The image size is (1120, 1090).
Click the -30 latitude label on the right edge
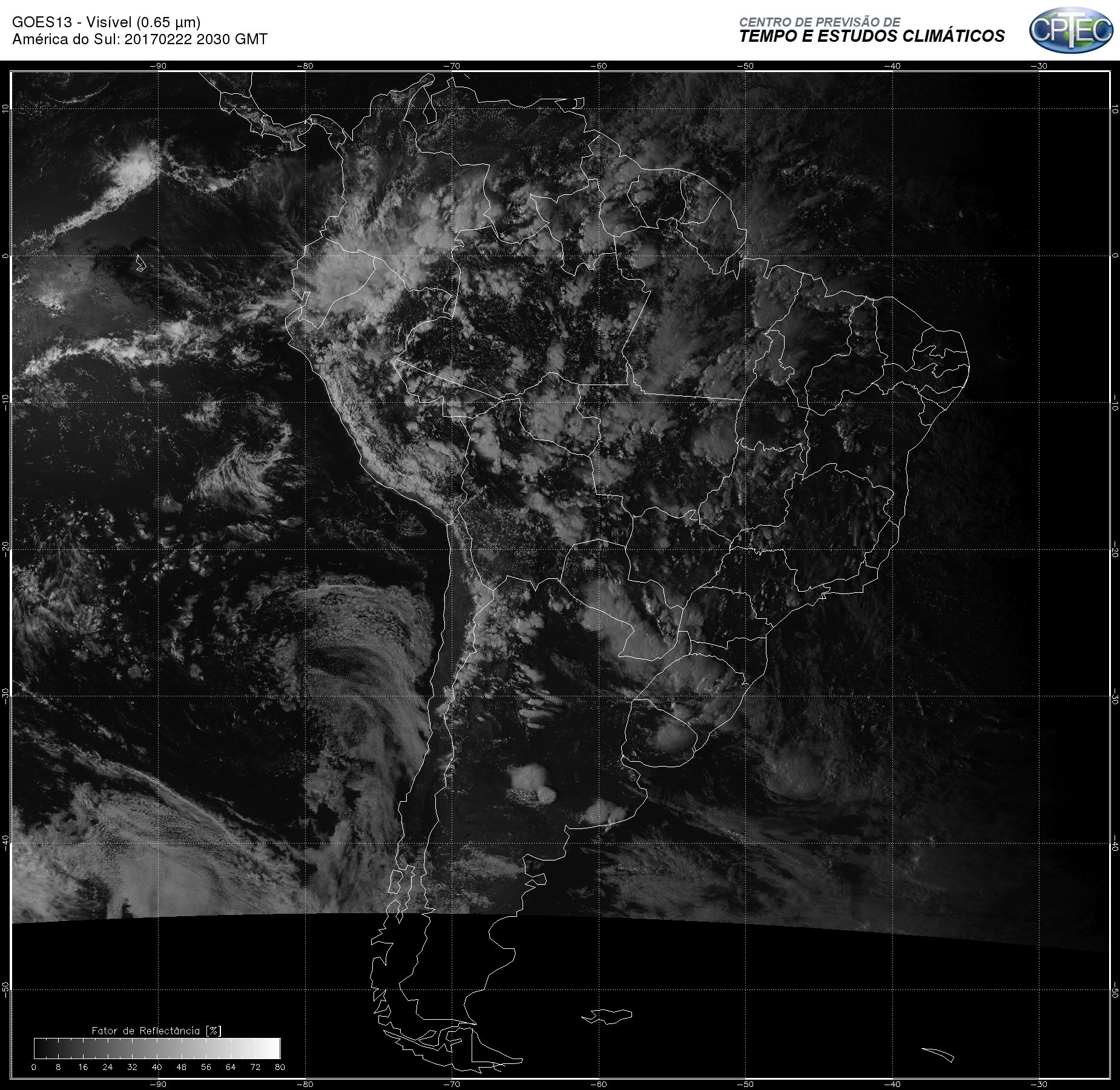click(x=1115, y=696)
